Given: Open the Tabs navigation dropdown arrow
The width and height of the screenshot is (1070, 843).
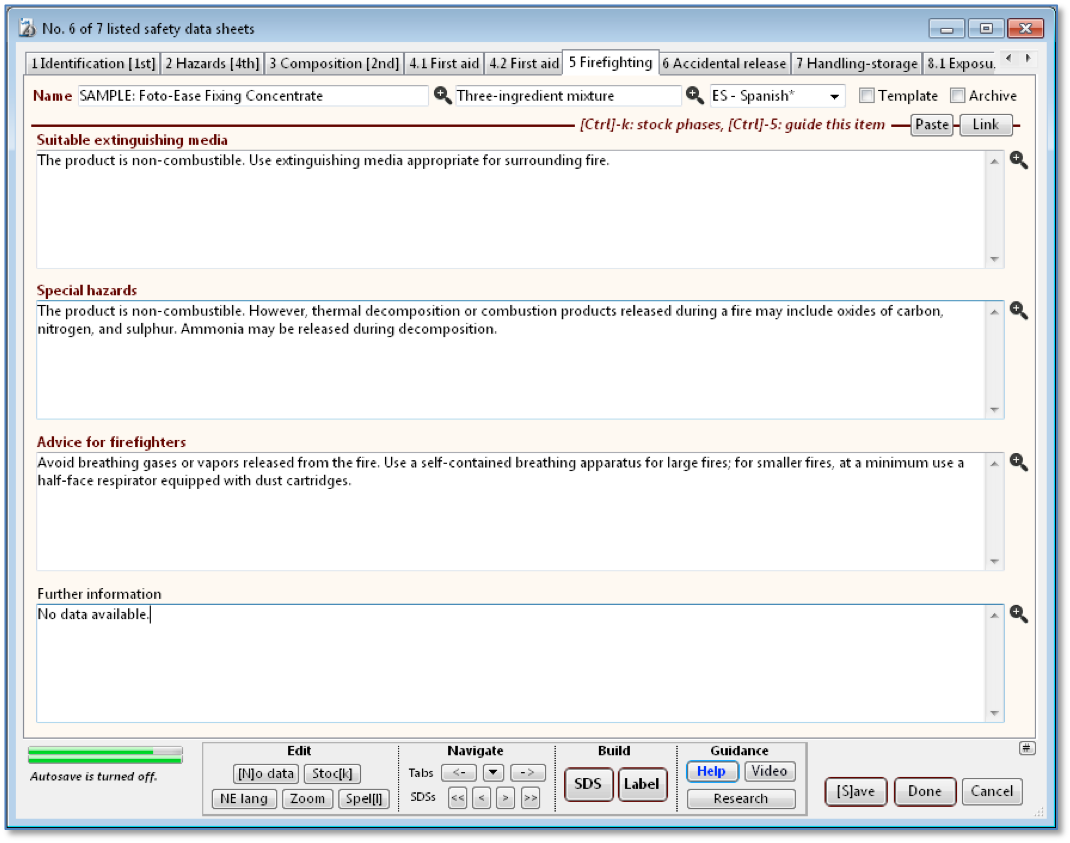Looking at the screenshot, I should 493,773.
